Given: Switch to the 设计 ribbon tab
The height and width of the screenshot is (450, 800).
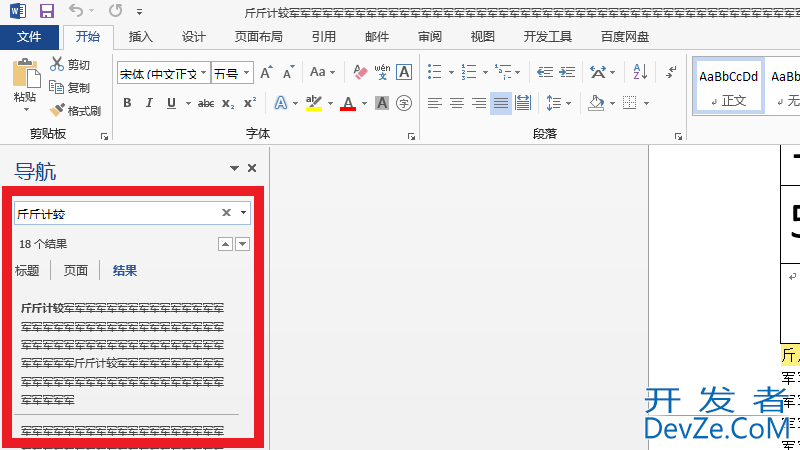Looking at the screenshot, I should [x=193, y=37].
